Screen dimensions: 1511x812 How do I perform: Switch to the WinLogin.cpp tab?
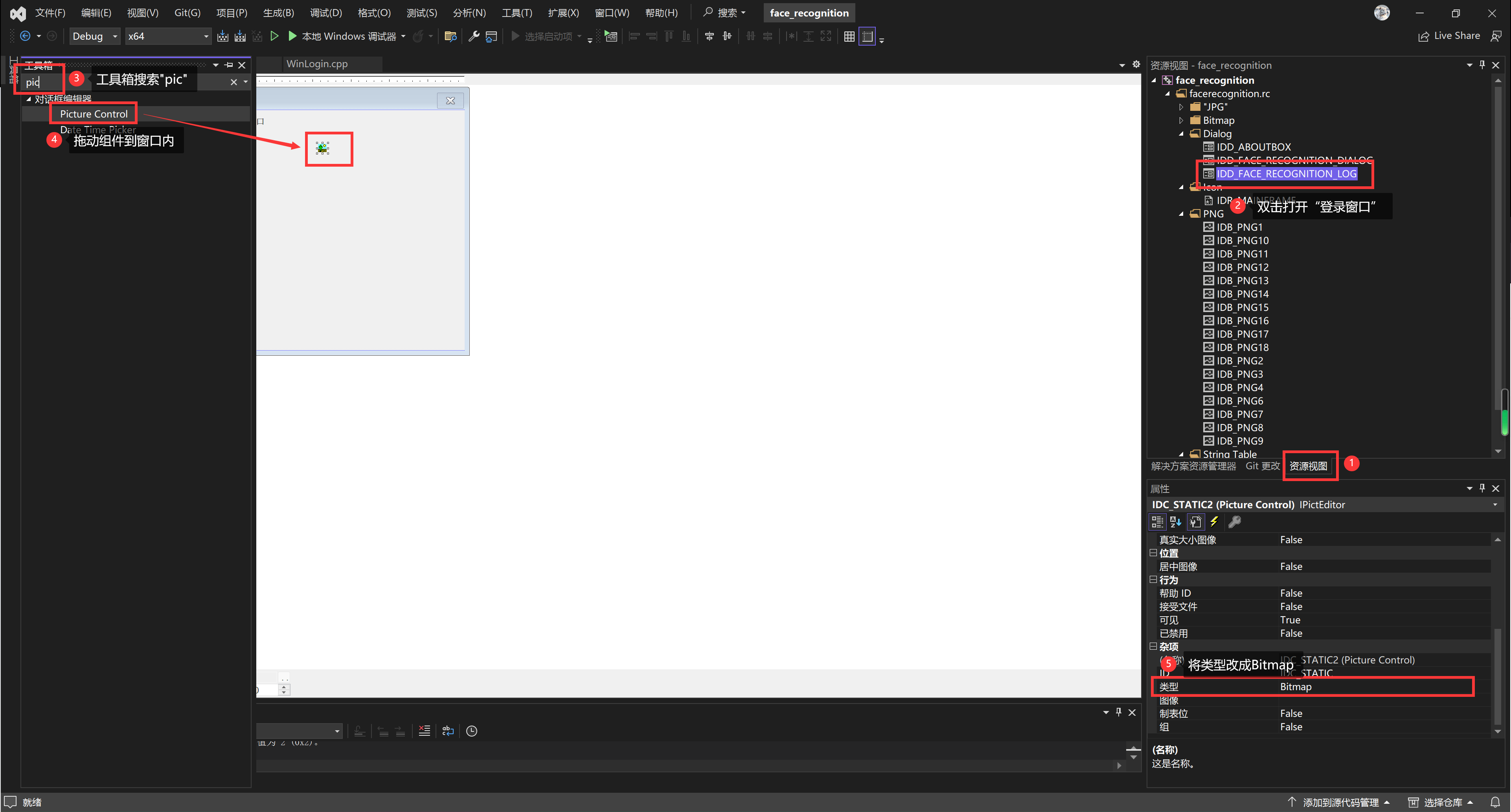coord(317,64)
